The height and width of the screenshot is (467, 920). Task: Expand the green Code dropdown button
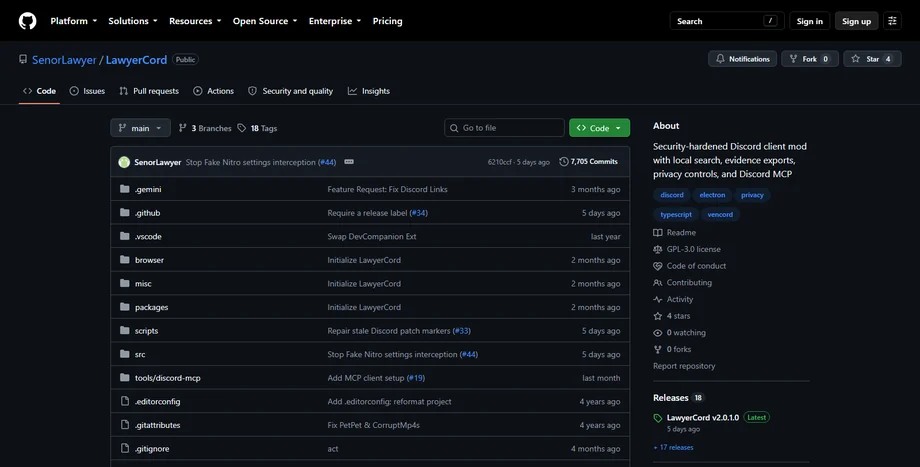(599, 128)
